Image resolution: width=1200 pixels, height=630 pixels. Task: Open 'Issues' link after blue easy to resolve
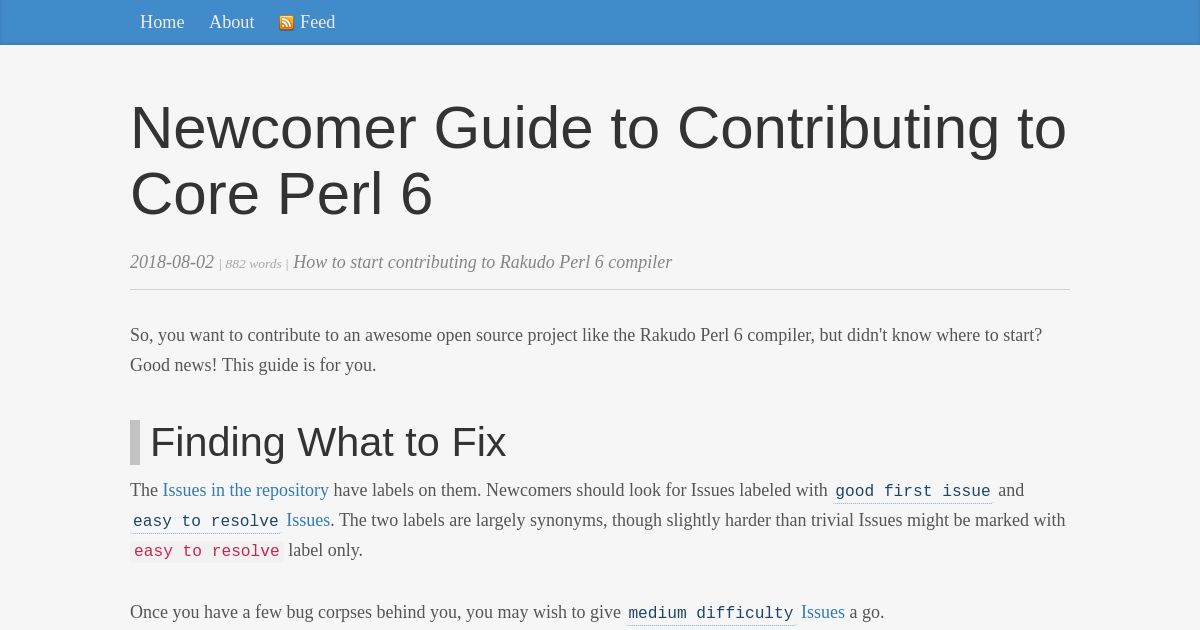pos(308,520)
